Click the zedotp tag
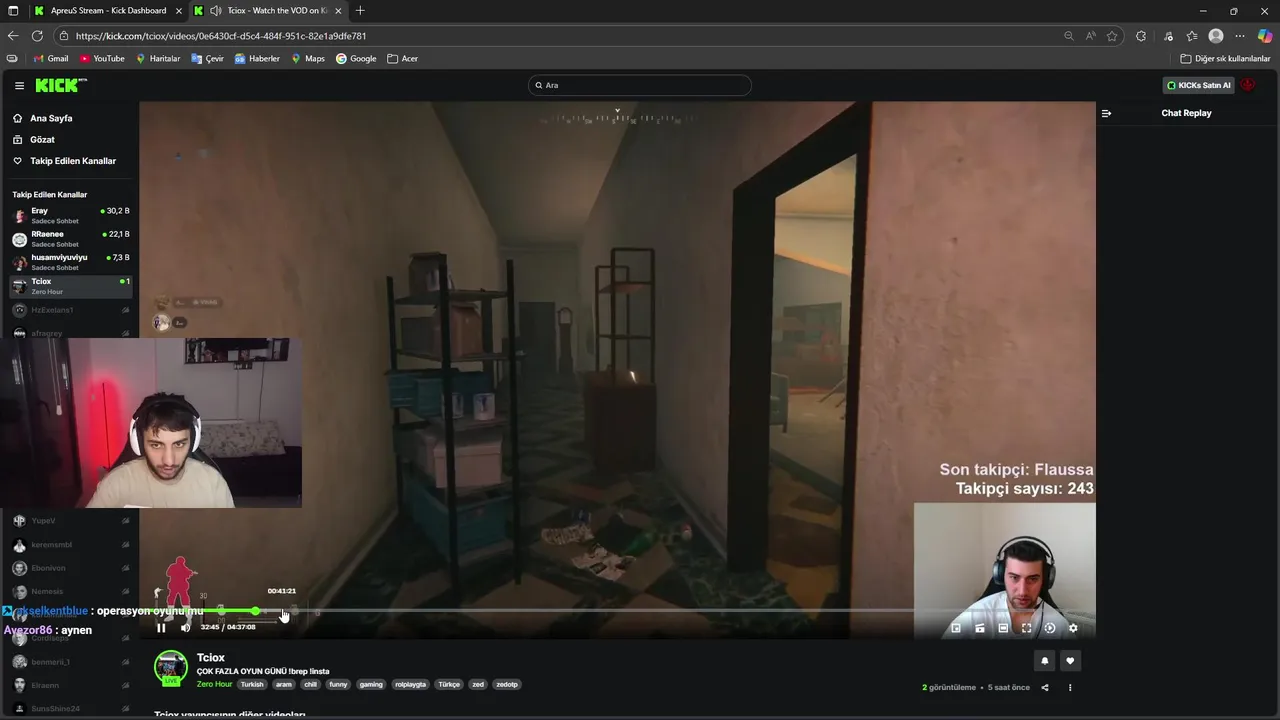Viewport: 1280px width, 720px height. (x=507, y=685)
